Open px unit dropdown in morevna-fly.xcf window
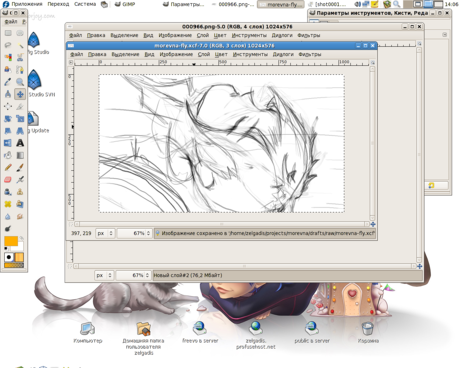Image resolution: width=460 pixels, height=368 pixels. pos(105,233)
